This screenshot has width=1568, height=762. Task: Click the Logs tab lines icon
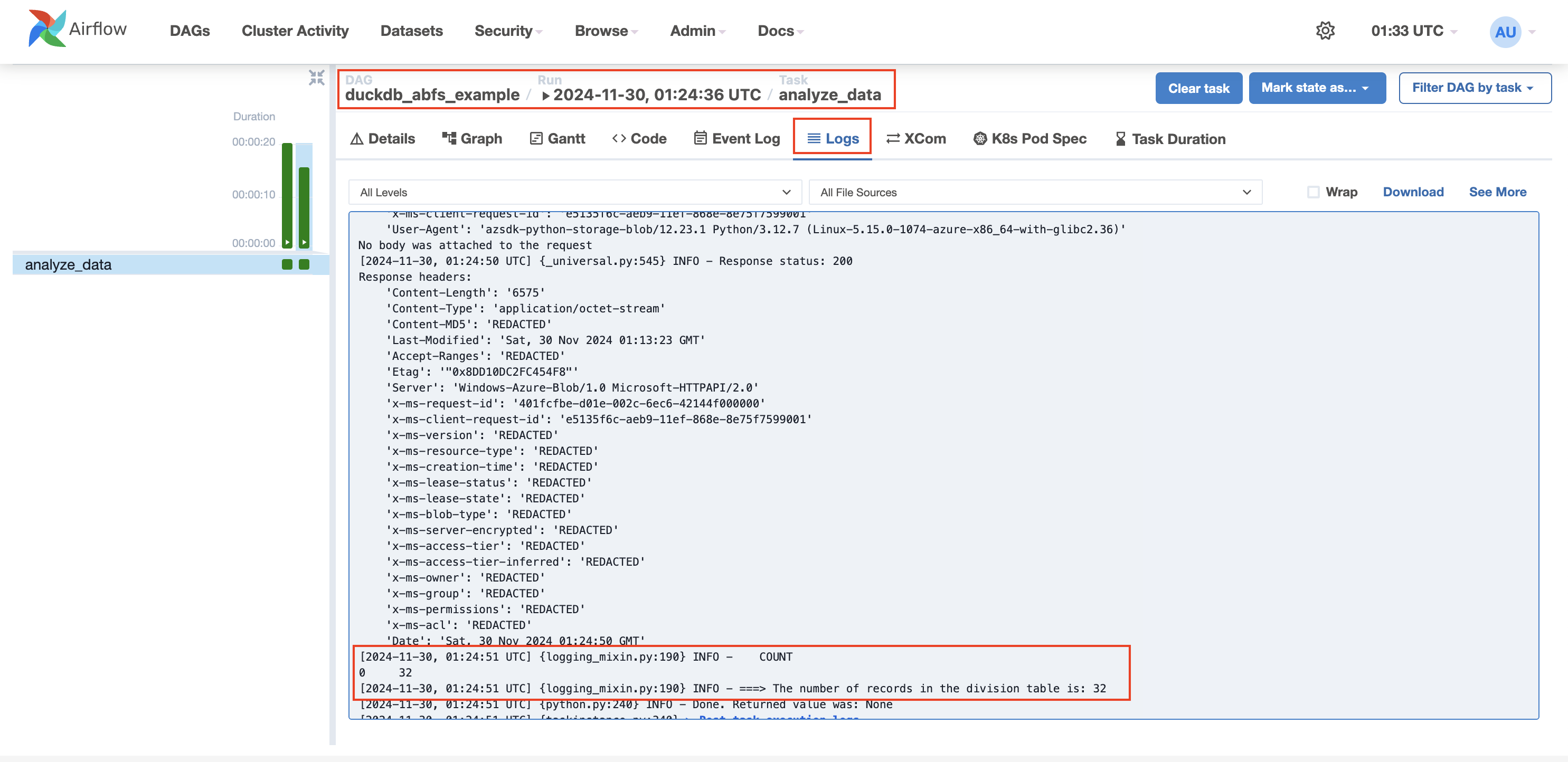[x=814, y=139]
